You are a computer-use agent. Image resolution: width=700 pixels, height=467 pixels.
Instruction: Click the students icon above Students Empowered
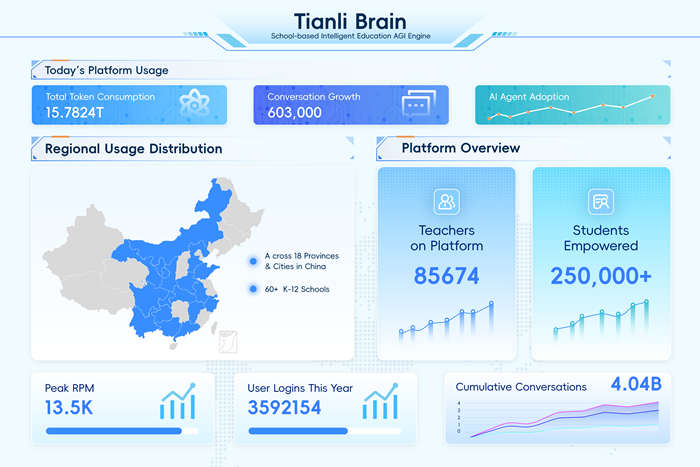click(601, 201)
